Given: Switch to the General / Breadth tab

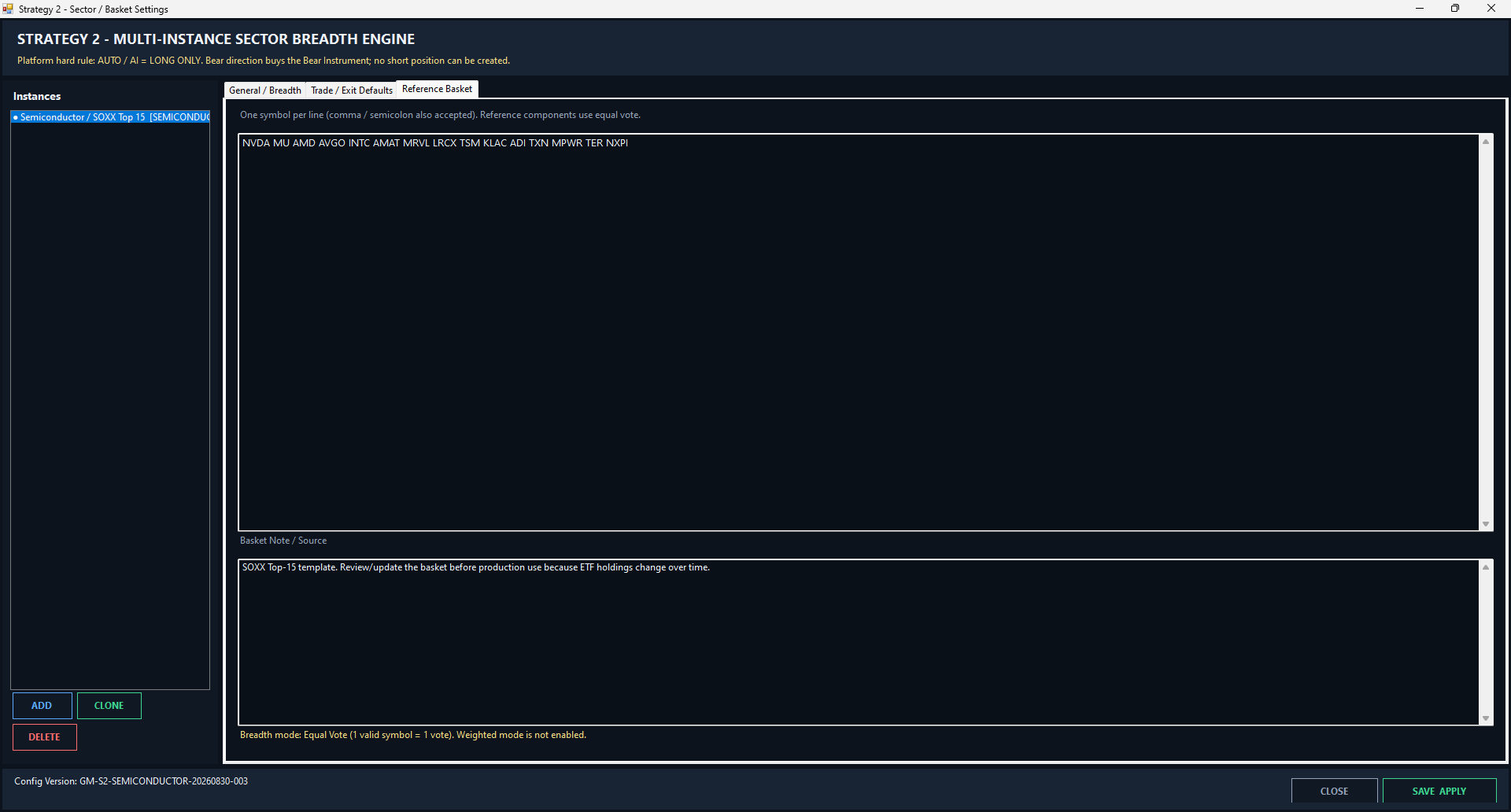Looking at the screenshot, I should [x=265, y=90].
